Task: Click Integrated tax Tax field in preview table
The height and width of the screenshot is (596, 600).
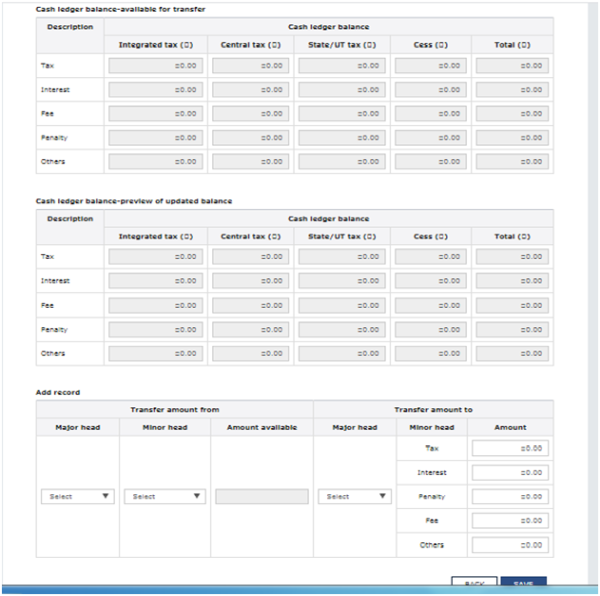Action: pos(155,257)
